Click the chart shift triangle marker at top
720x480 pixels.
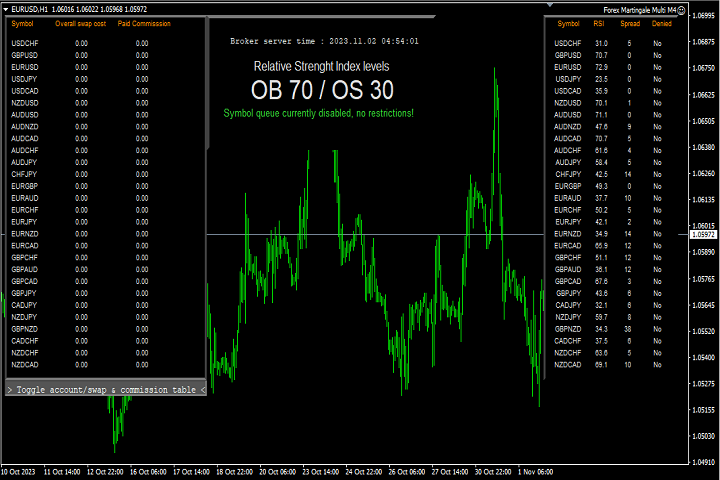tap(550, 5)
